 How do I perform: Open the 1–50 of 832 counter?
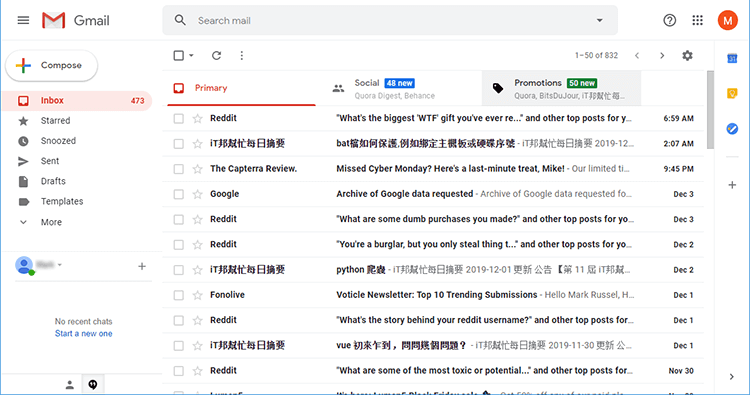click(596, 55)
